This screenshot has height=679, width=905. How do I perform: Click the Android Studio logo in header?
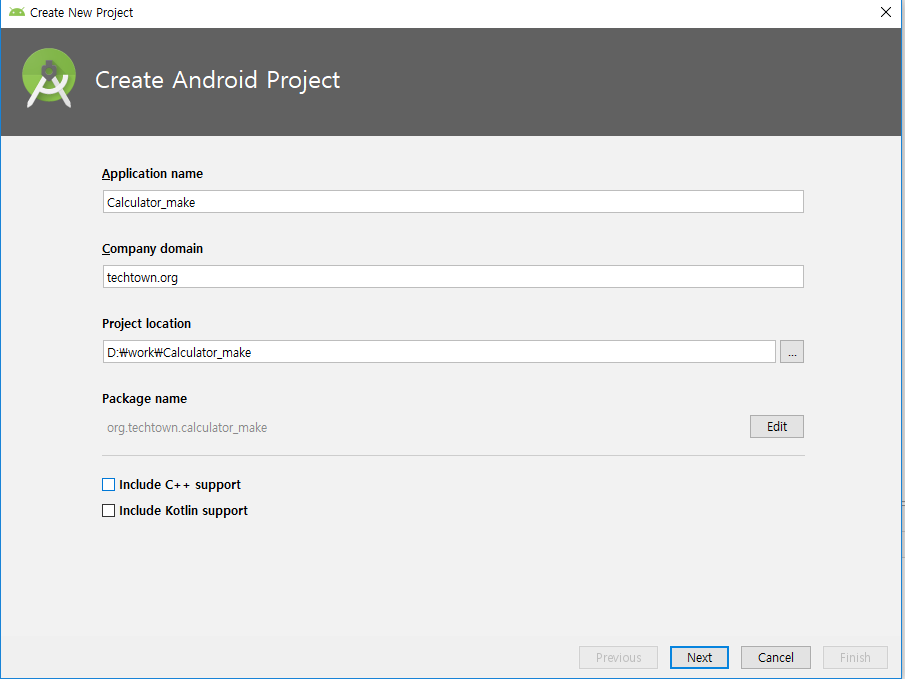click(x=49, y=78)
